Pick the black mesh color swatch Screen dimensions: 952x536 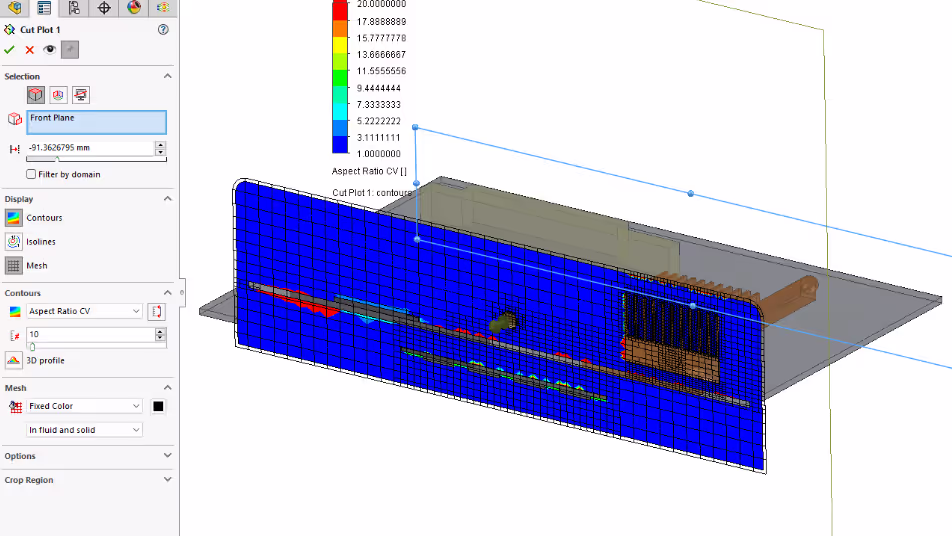[x=158, y=406]
